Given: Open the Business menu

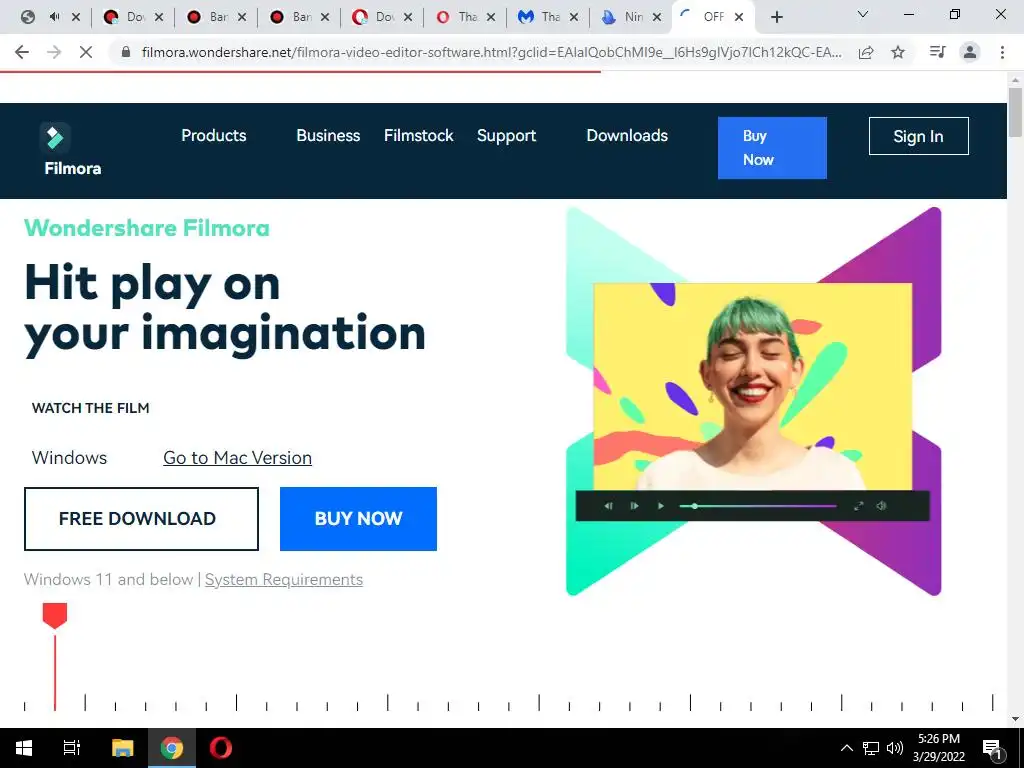Looking at the screenshot, I should click(x=328, y=135).
